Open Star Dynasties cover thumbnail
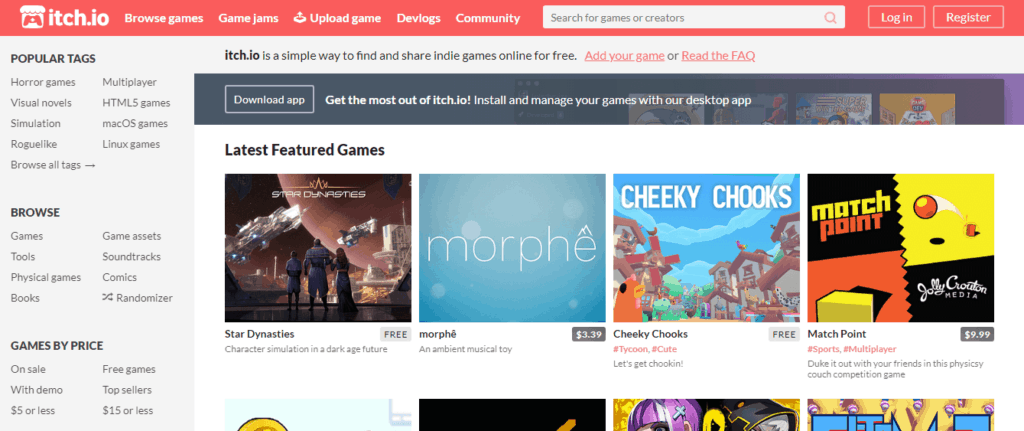This screenshot has height=431, width=1024. coord(318,248)
